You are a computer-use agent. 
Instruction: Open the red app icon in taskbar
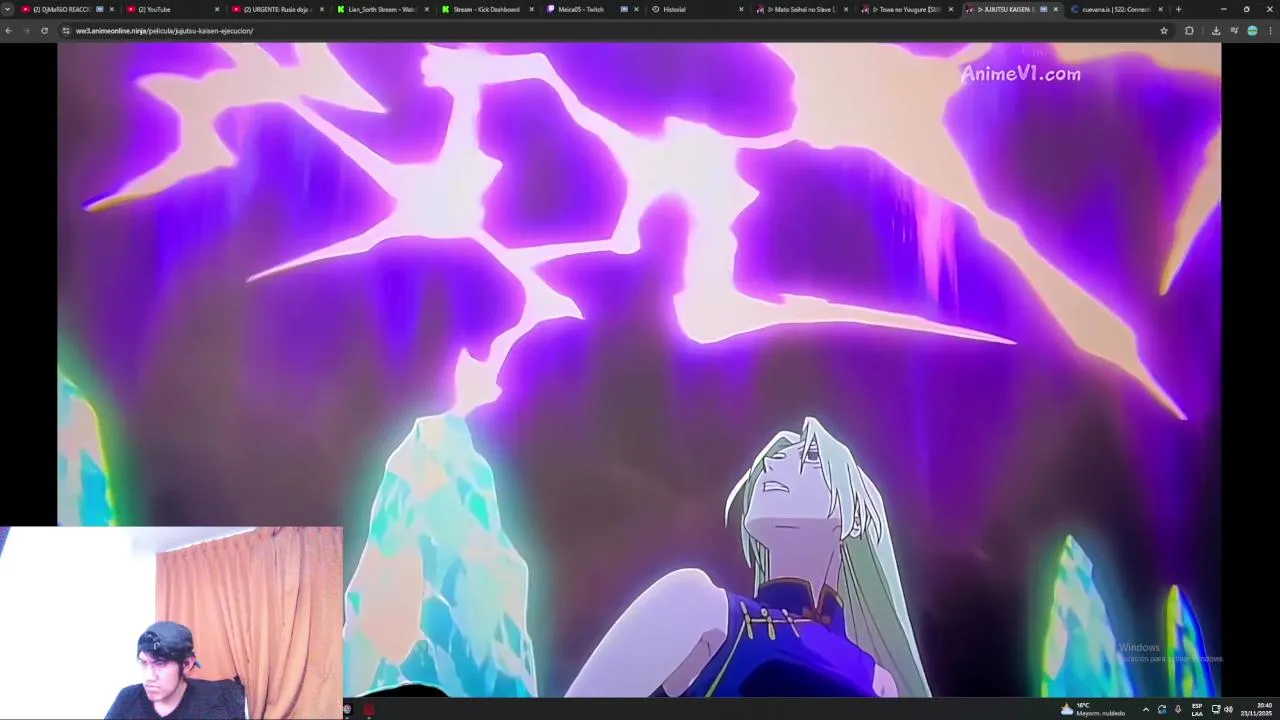point(369,709)
